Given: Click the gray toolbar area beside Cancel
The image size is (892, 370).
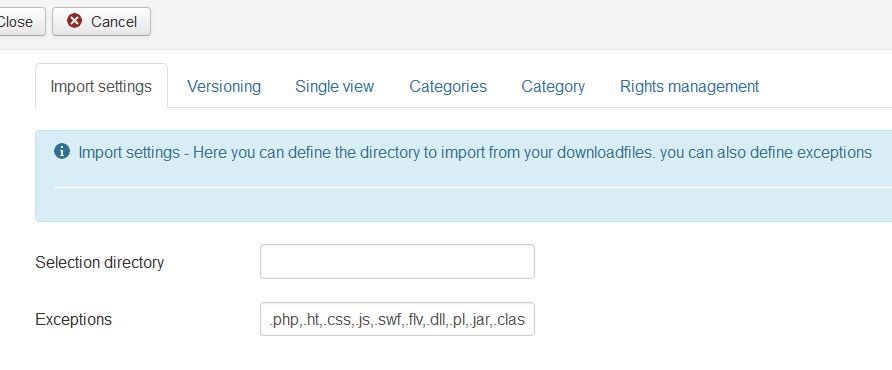Looking at the screenshot, I should [x=512, y=23].
